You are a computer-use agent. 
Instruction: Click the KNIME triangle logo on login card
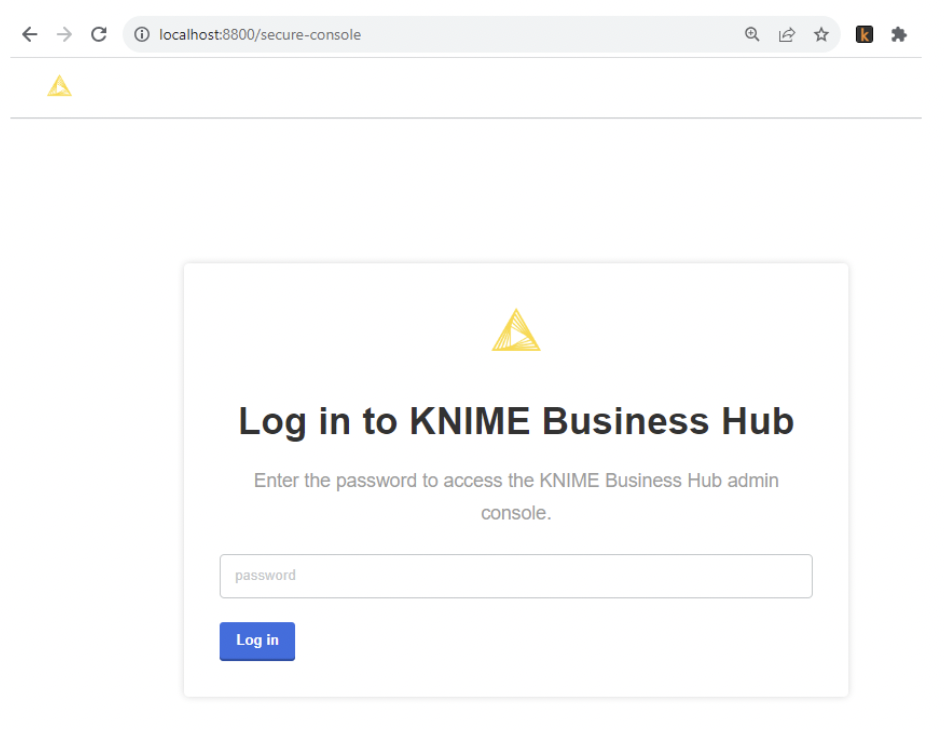pyautogui.click(x=516, y=330)
